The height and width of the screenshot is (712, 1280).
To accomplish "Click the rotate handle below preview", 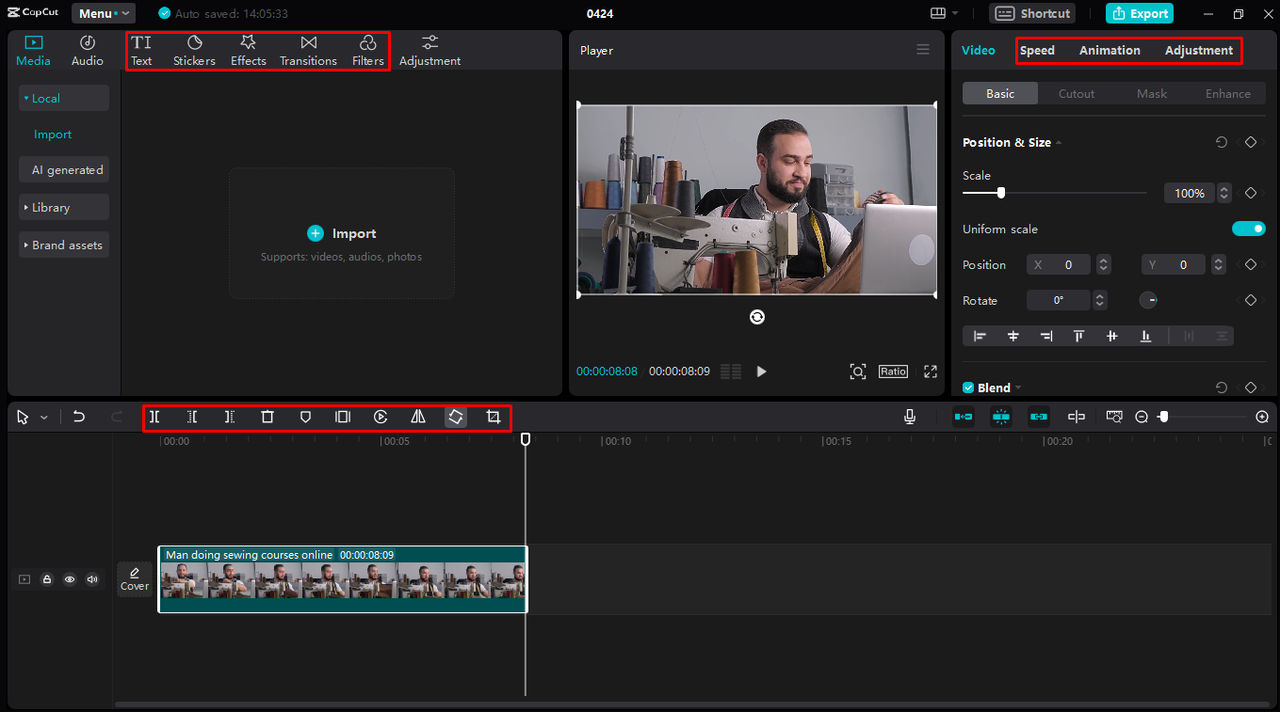I will point(757,317).
